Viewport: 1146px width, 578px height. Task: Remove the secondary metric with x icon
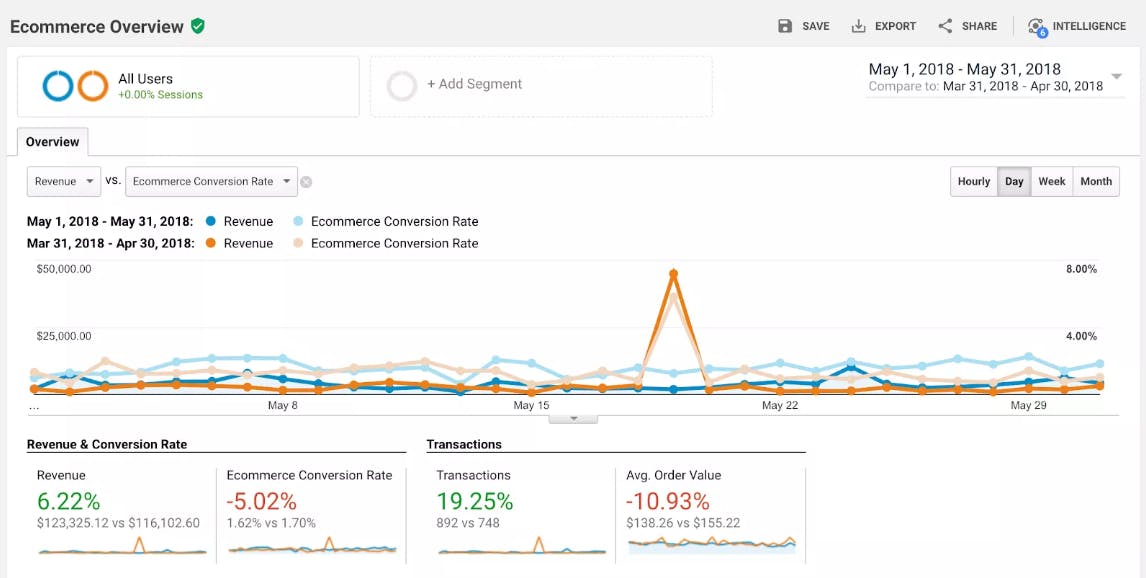point(306,182)
